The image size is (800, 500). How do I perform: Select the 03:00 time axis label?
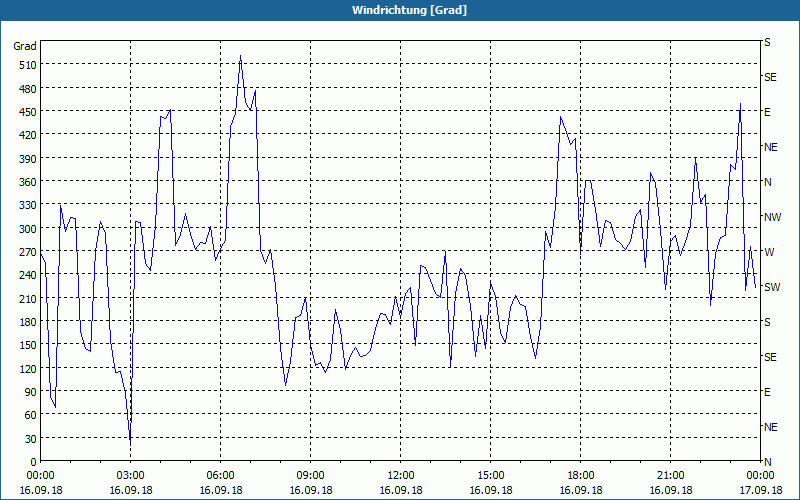coord(130,476)
